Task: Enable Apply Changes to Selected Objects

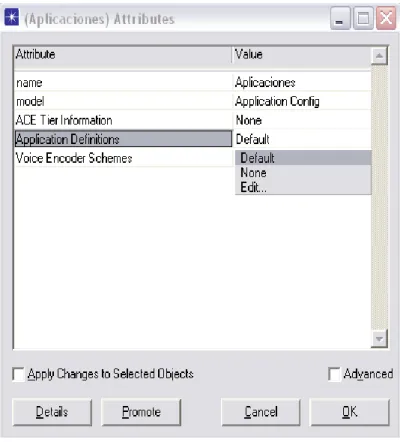Action: [x=18, y=374]
